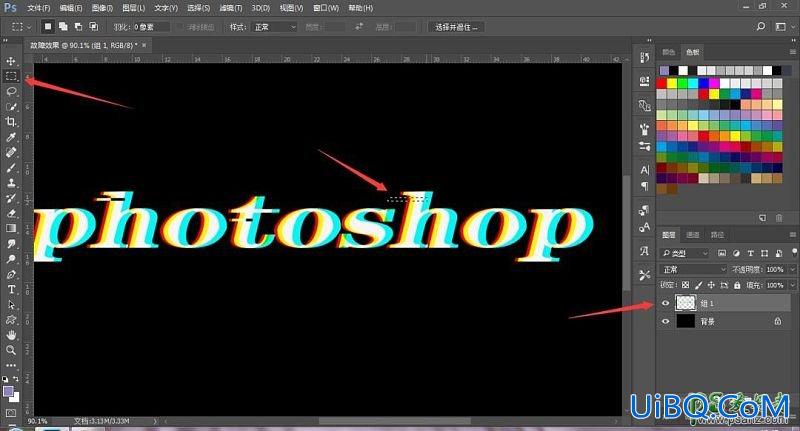800x431 pixels.
Task: Open the Edit Toolbar ellipsis
Action: point(11,366)
